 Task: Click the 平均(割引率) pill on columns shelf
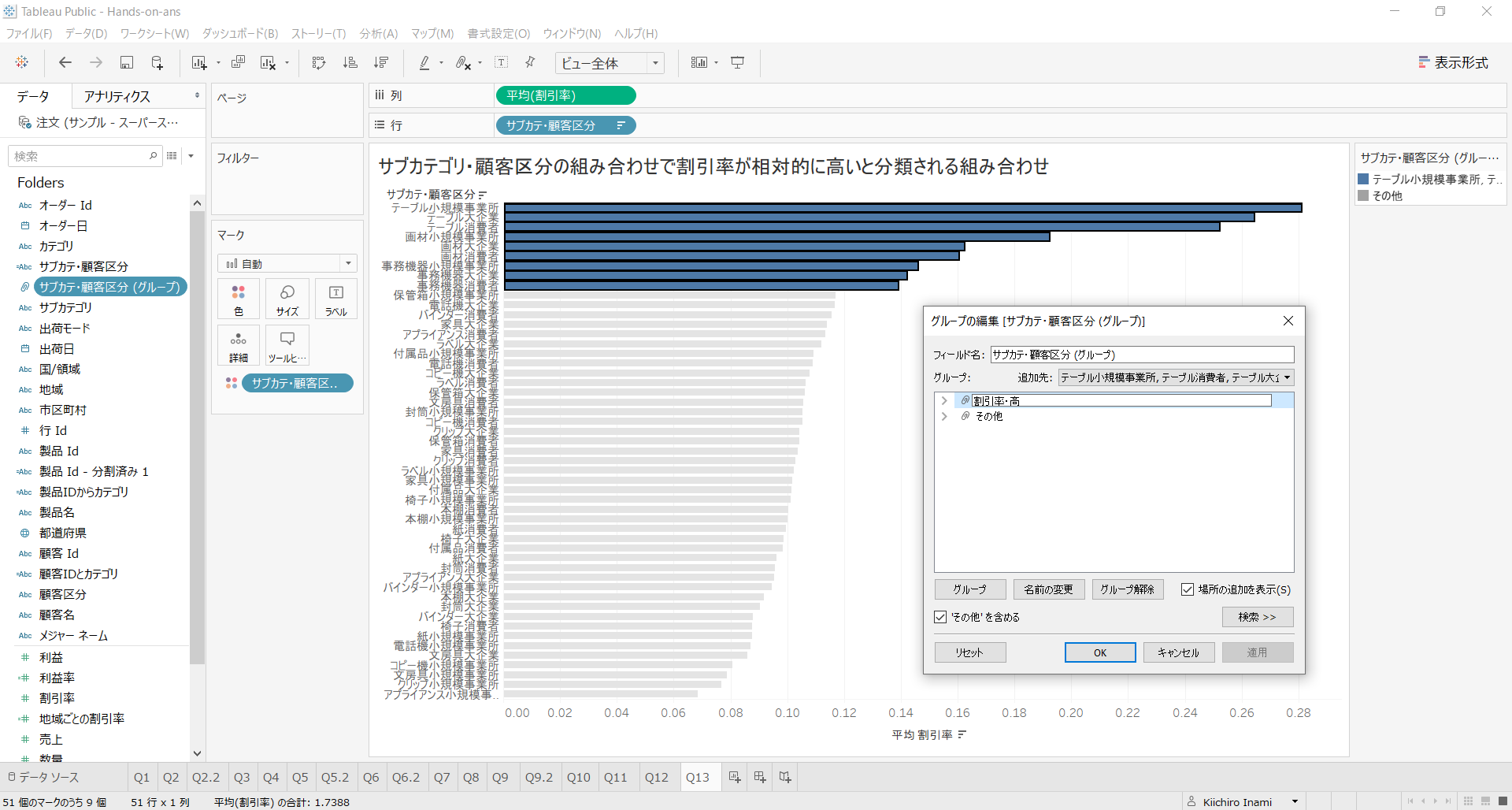pyautogui.click(x=565, y=95)
